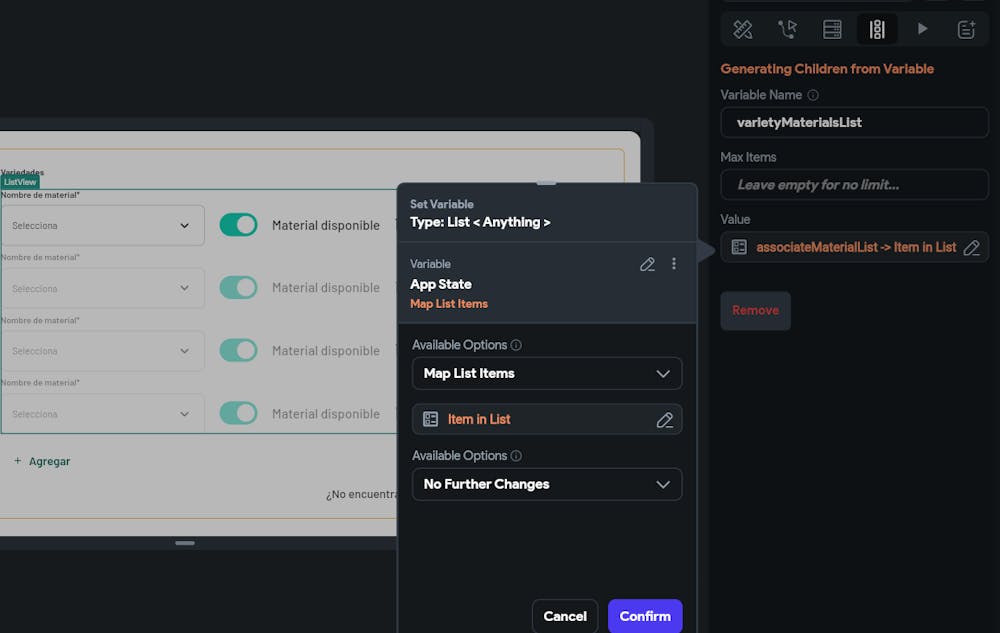This screenshot has height=633, width=1000.
Task: Open the design properties tab icon
Action: click(x=742, y=29)
